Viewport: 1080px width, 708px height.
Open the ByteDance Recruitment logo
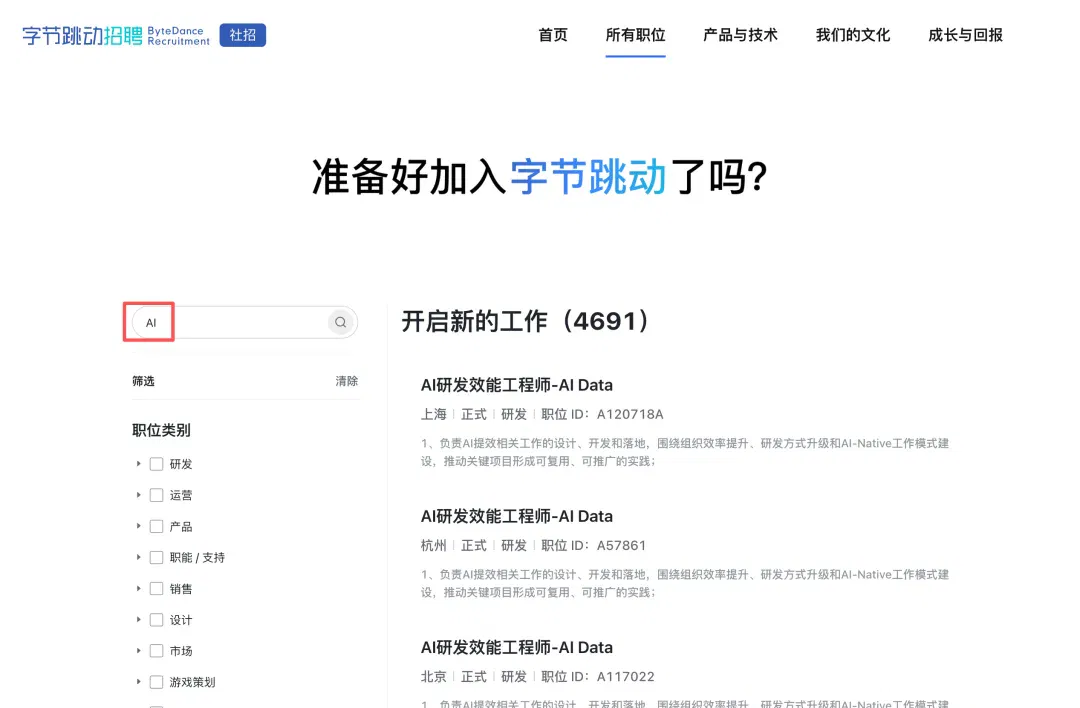pos(116,35)
